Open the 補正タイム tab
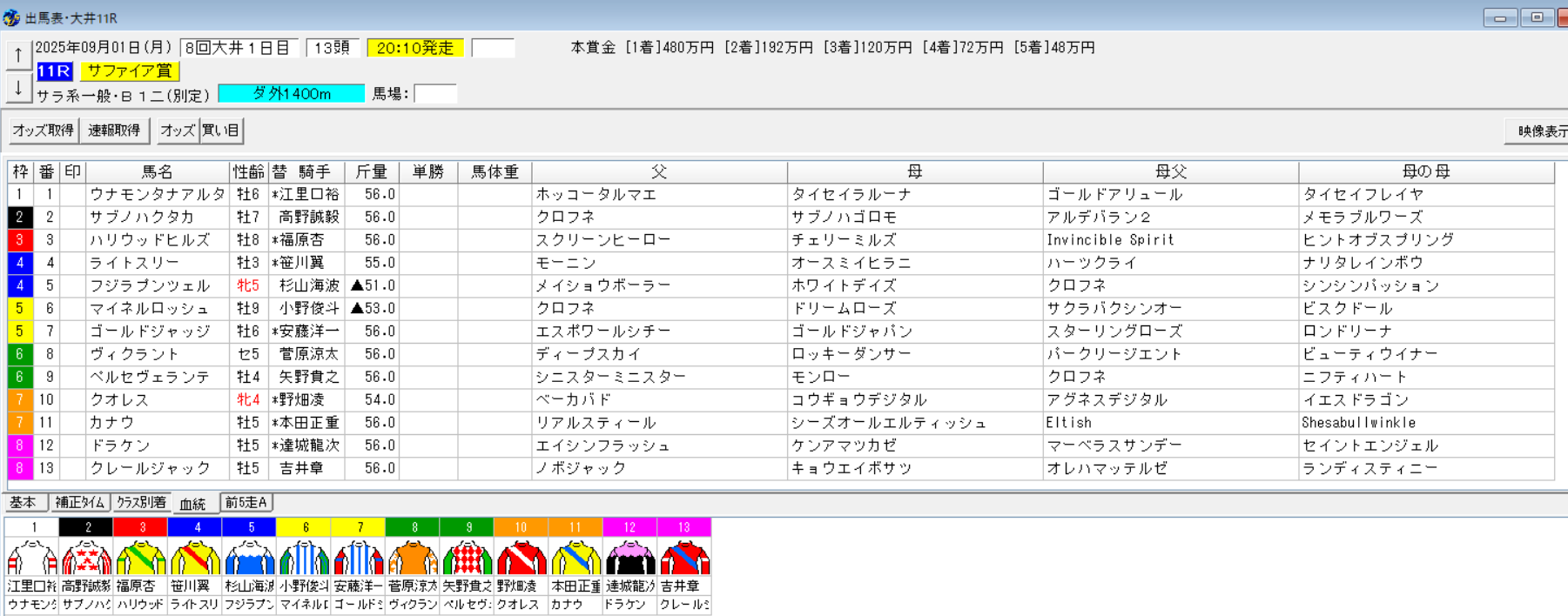The image size is (1568, 616). point(80,503)
